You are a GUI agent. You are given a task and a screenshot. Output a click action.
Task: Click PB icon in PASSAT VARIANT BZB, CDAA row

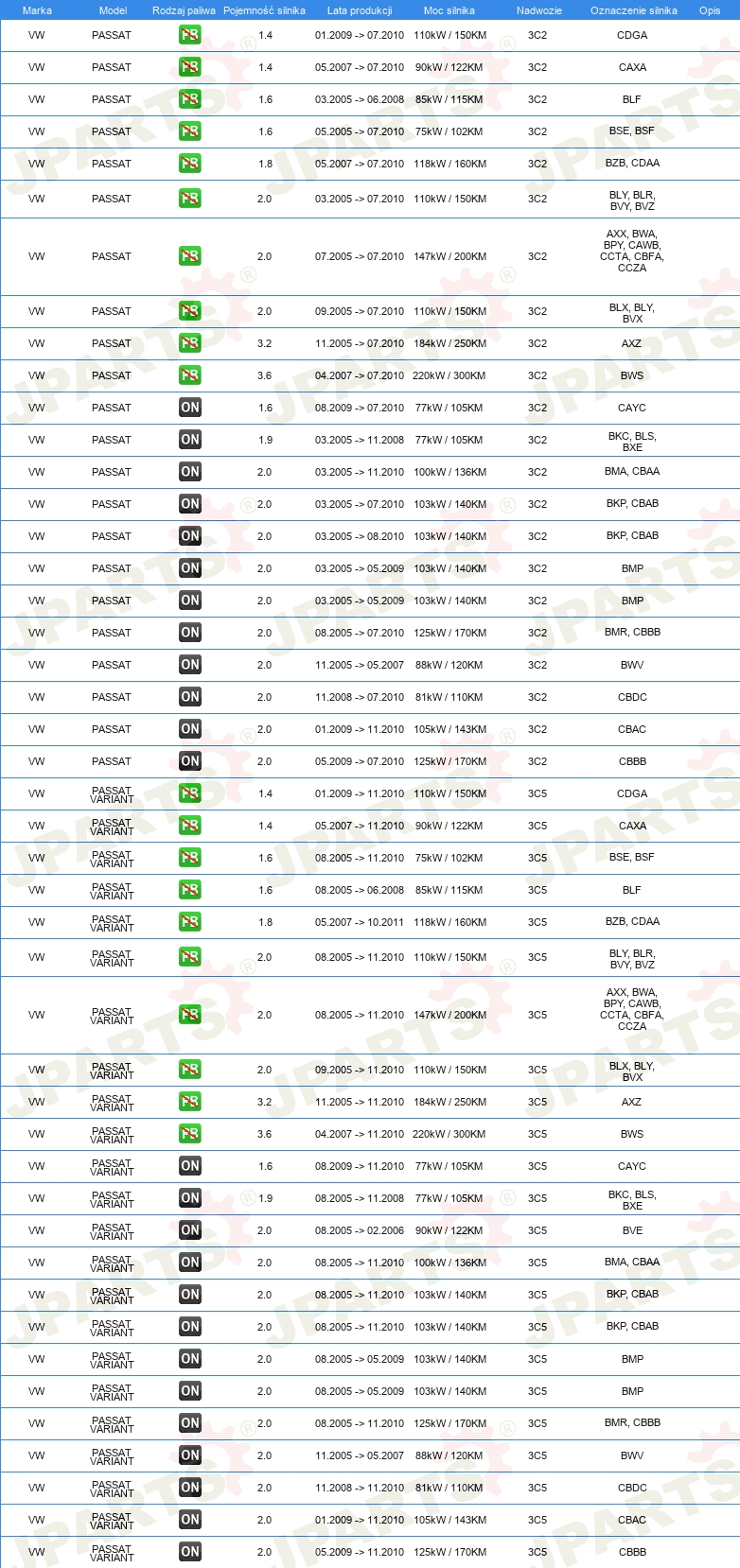coord(190,922)
